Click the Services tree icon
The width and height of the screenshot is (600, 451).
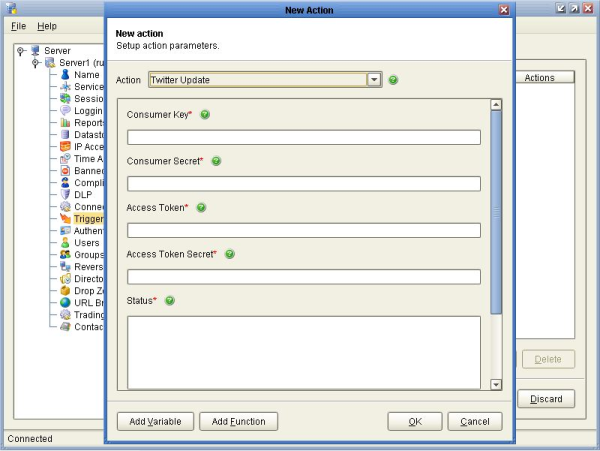click(x=65, y=86)
